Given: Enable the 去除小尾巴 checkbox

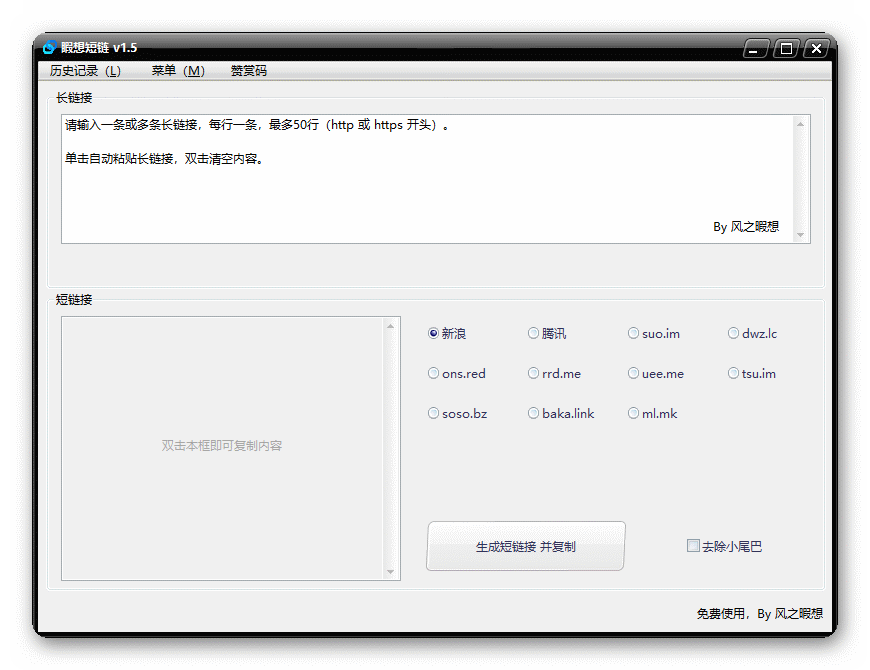Looking at the screenshot, I should pos(693,546).
